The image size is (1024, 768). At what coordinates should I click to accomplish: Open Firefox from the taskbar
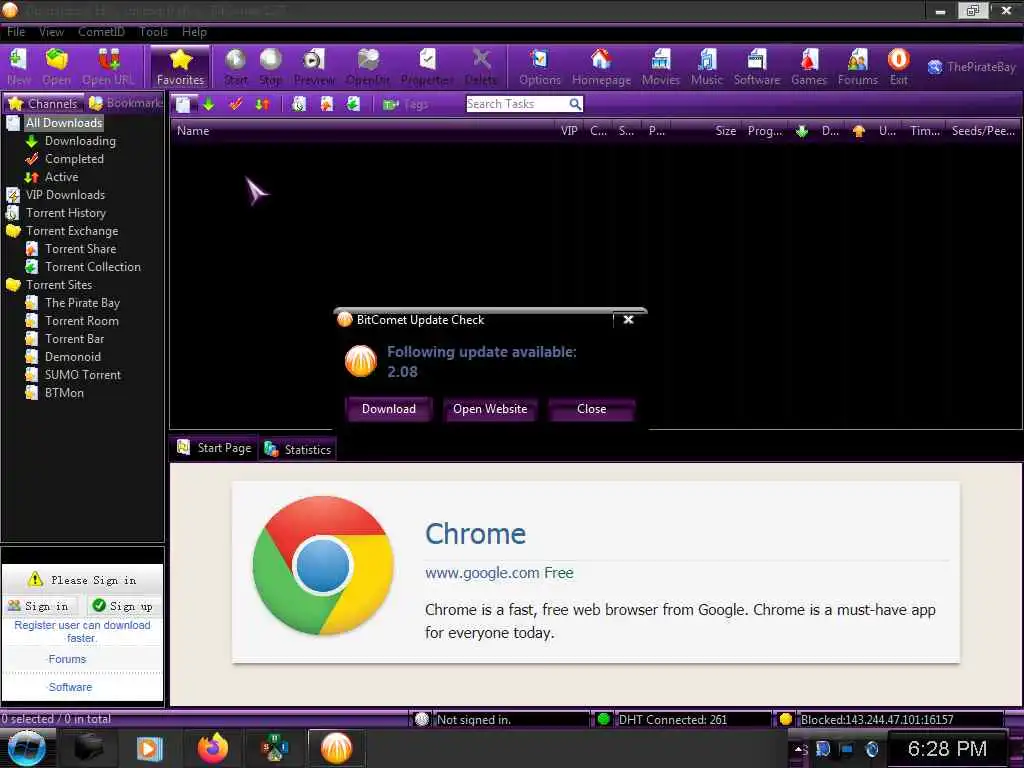(213, 748)
